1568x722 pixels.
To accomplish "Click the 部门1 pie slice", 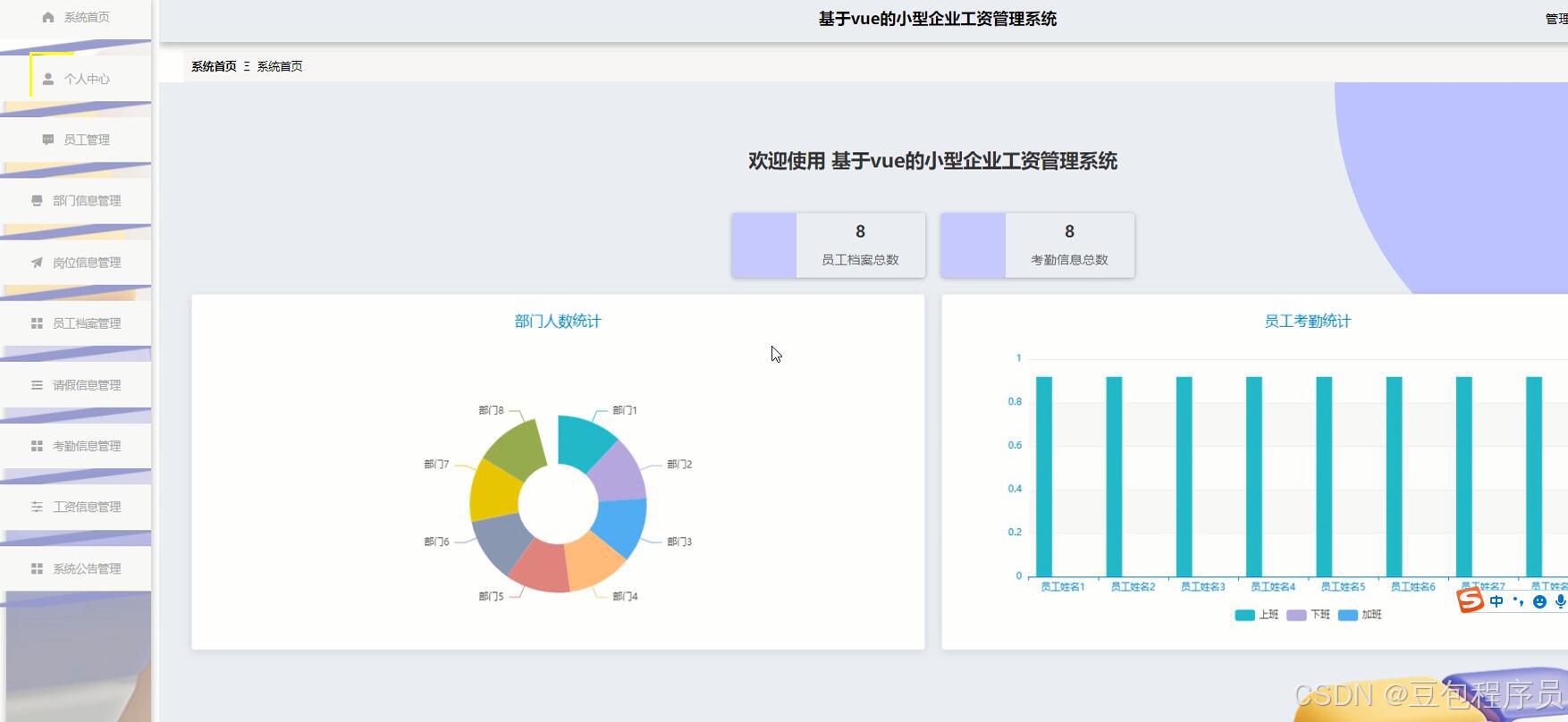I will (583, 441).
